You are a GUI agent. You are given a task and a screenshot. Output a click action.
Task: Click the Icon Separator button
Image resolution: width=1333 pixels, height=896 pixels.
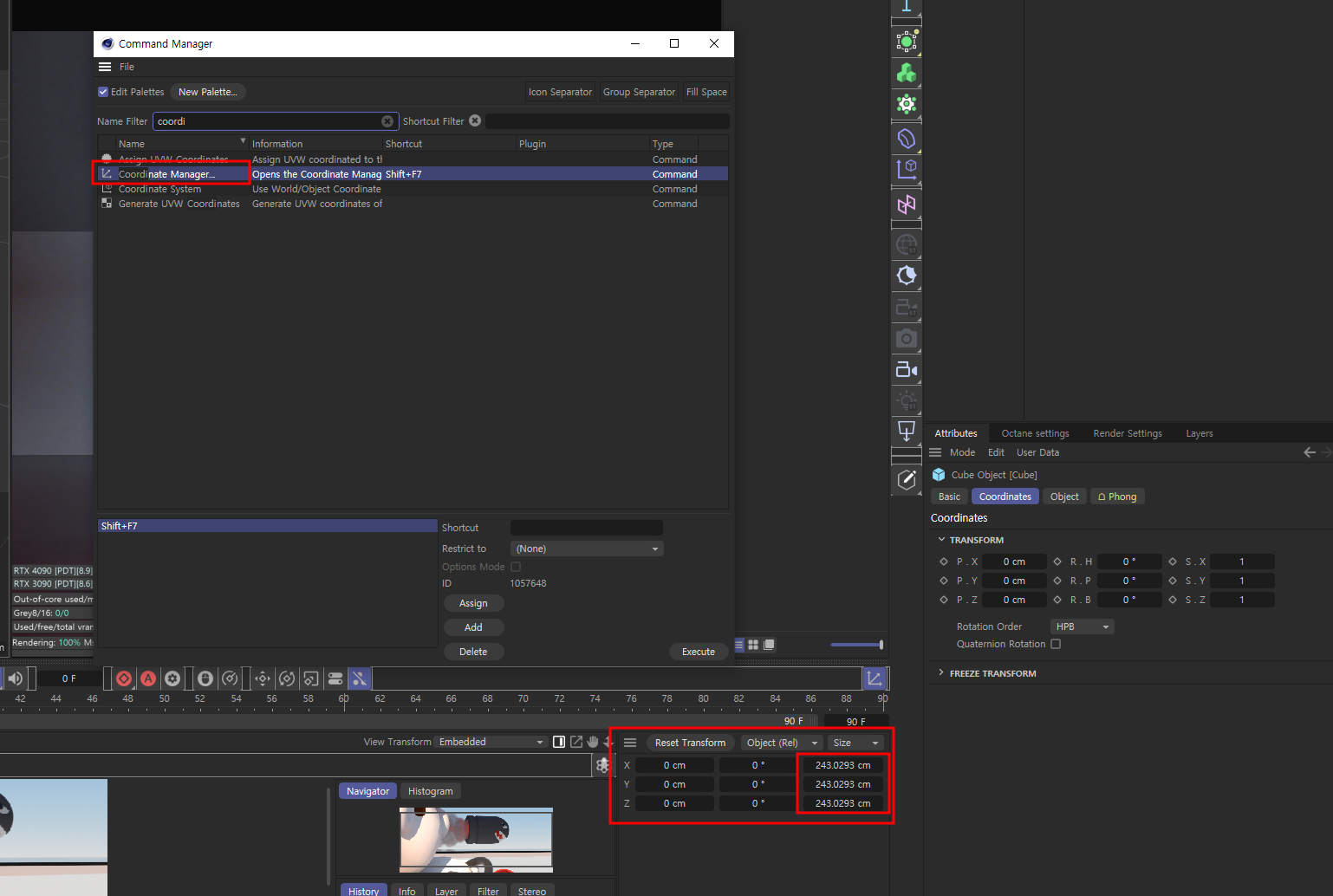[560, 92]
